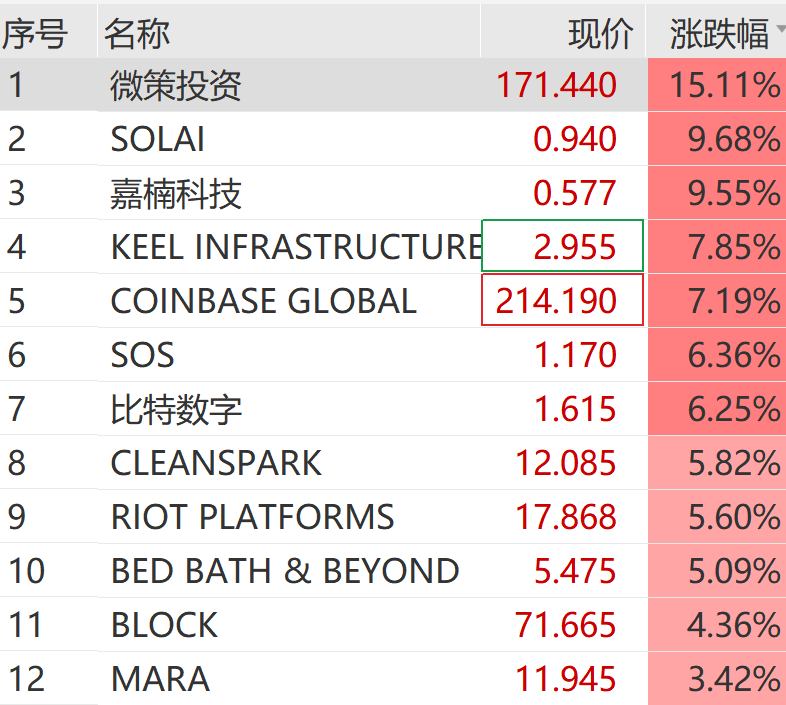Select RIOT PLATFORMS stock name
This screenshot has width=786, height=705.
(252, 517)
